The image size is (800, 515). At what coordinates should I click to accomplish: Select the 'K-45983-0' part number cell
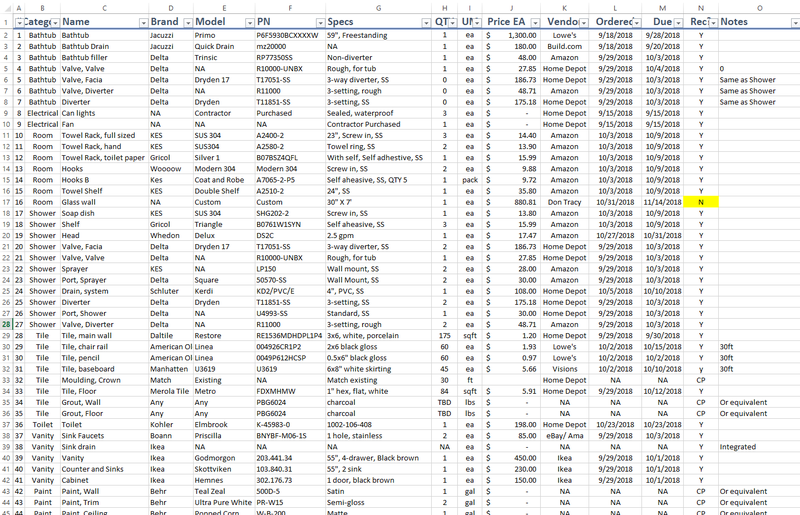tap(290, 425)
